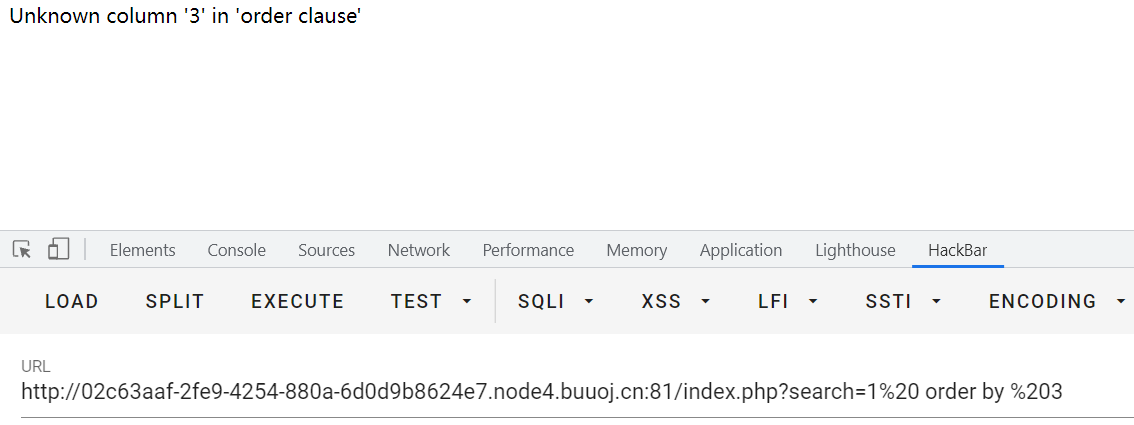Switch to the Elements tab
Image resolution: width=1134 pixels, height=425 pixels.
coord(142,250)
